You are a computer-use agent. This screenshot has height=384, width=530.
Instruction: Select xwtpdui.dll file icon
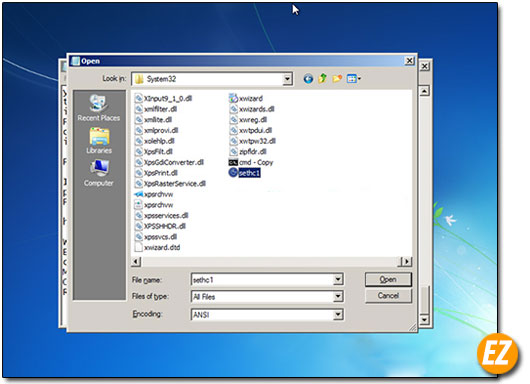(234, 130)
